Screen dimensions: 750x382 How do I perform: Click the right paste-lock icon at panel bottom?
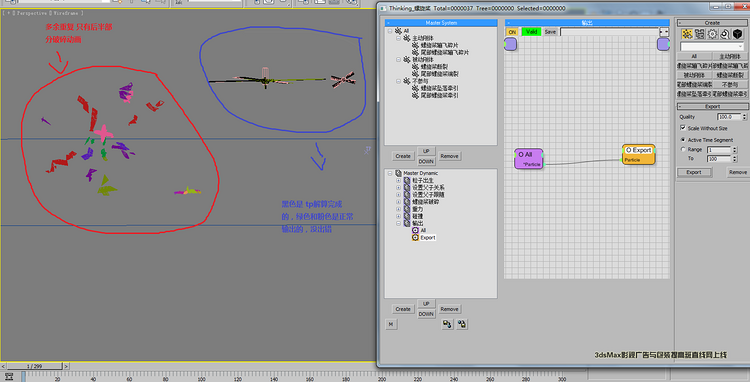point(462,324)
